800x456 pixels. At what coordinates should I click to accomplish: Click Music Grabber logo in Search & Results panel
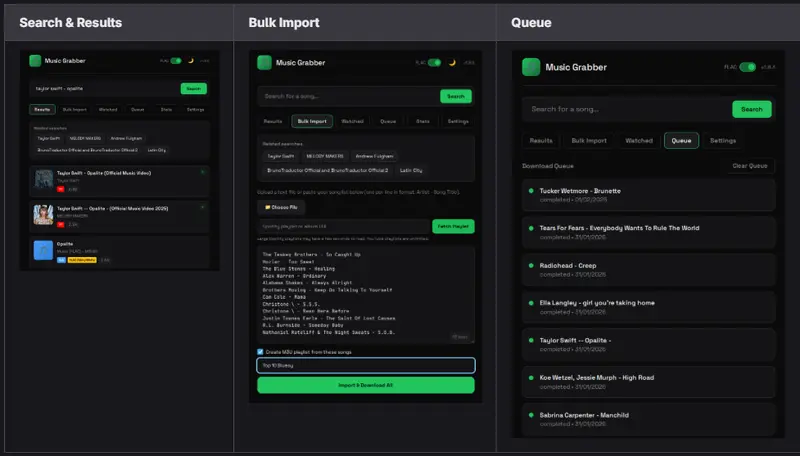point(35,61)
